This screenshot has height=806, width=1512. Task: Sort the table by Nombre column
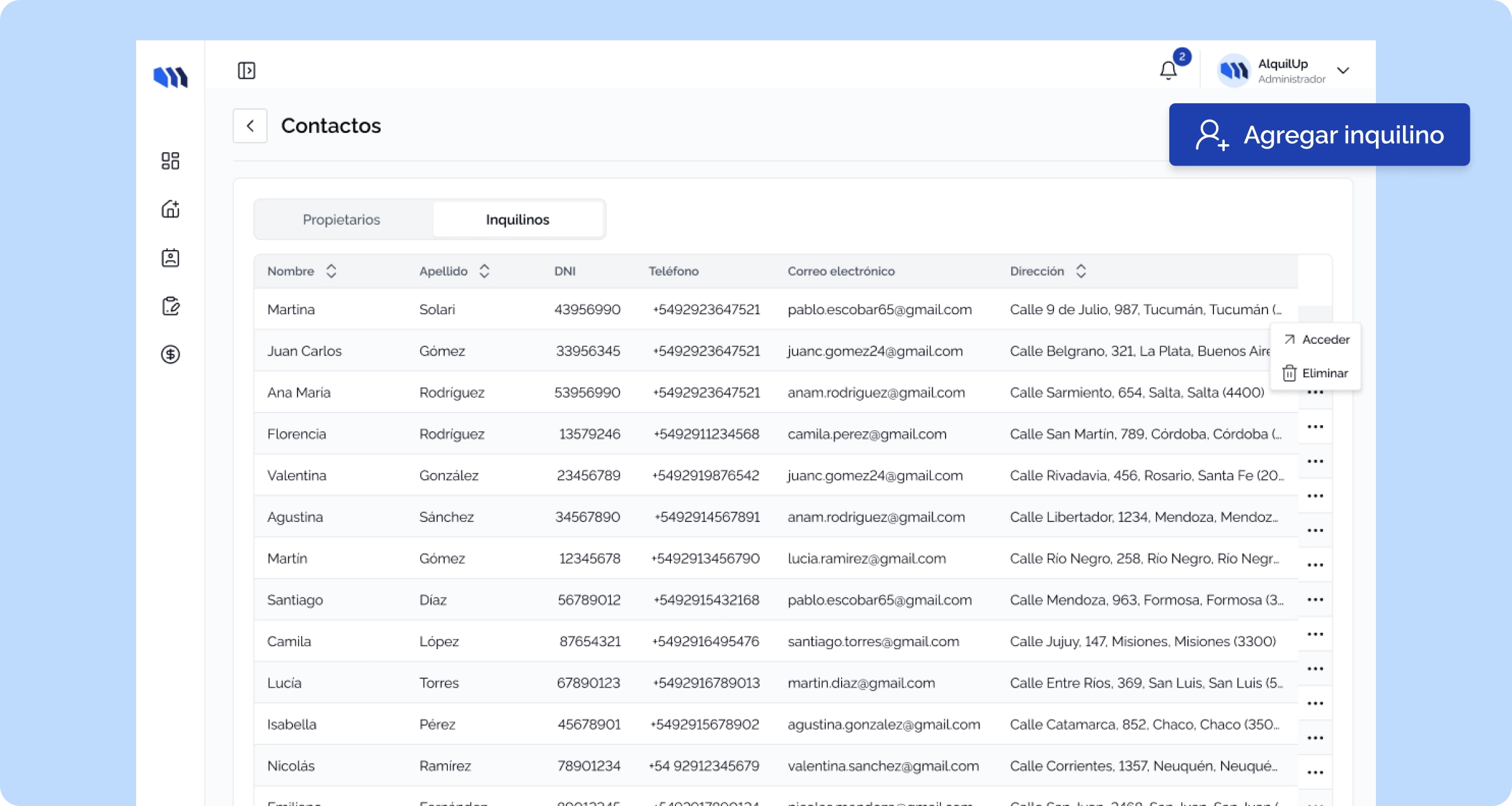coord(331,271)
